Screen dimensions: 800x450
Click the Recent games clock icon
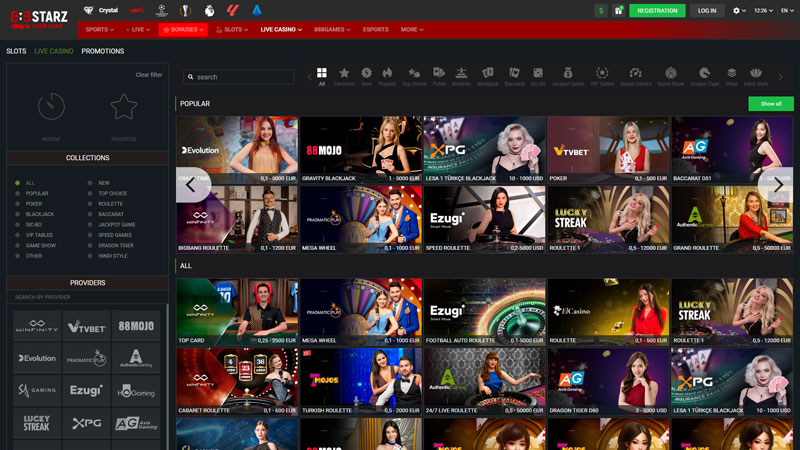coord(51,107)
